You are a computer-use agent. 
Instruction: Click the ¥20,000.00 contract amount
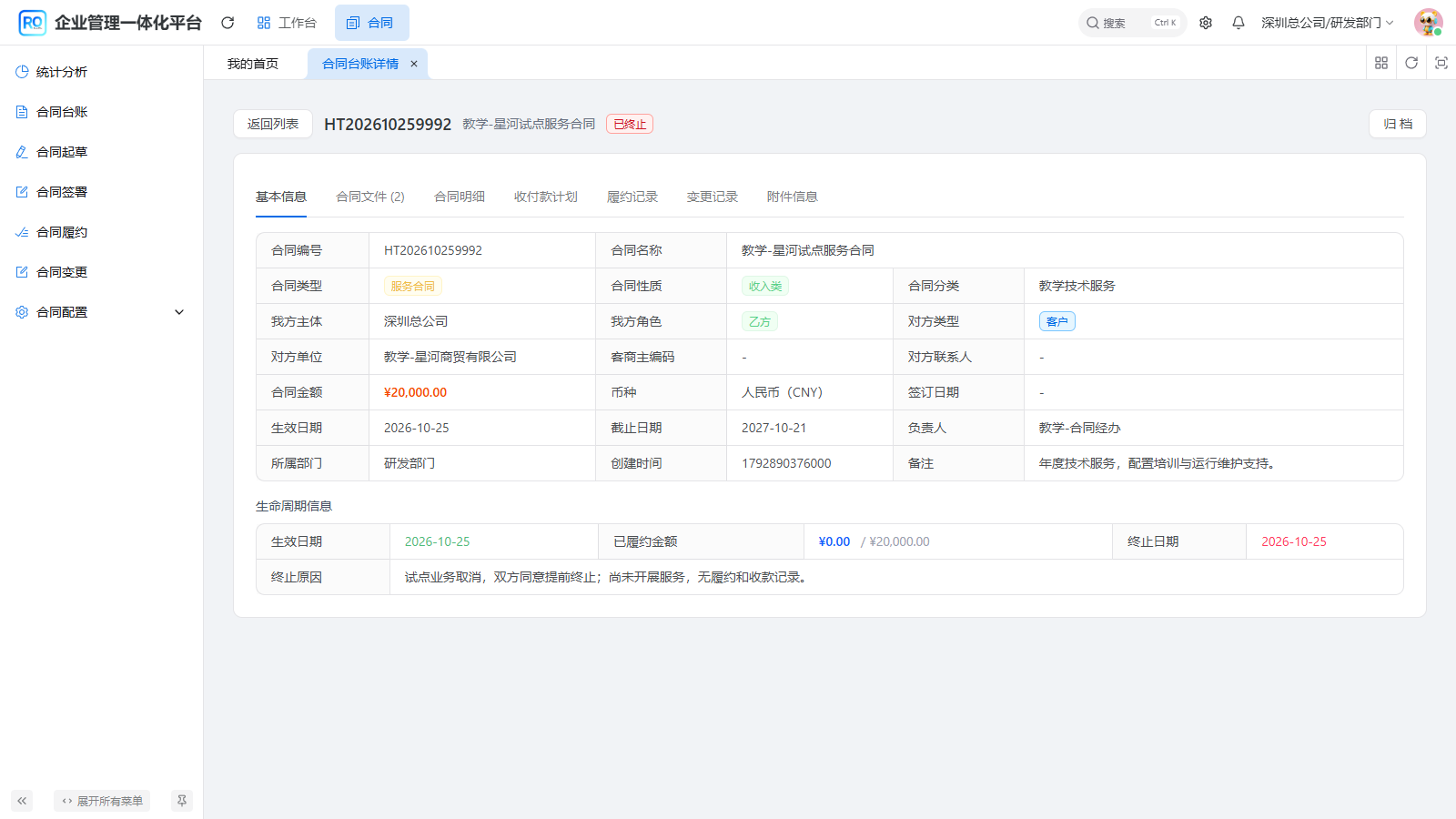coord(416,392)
